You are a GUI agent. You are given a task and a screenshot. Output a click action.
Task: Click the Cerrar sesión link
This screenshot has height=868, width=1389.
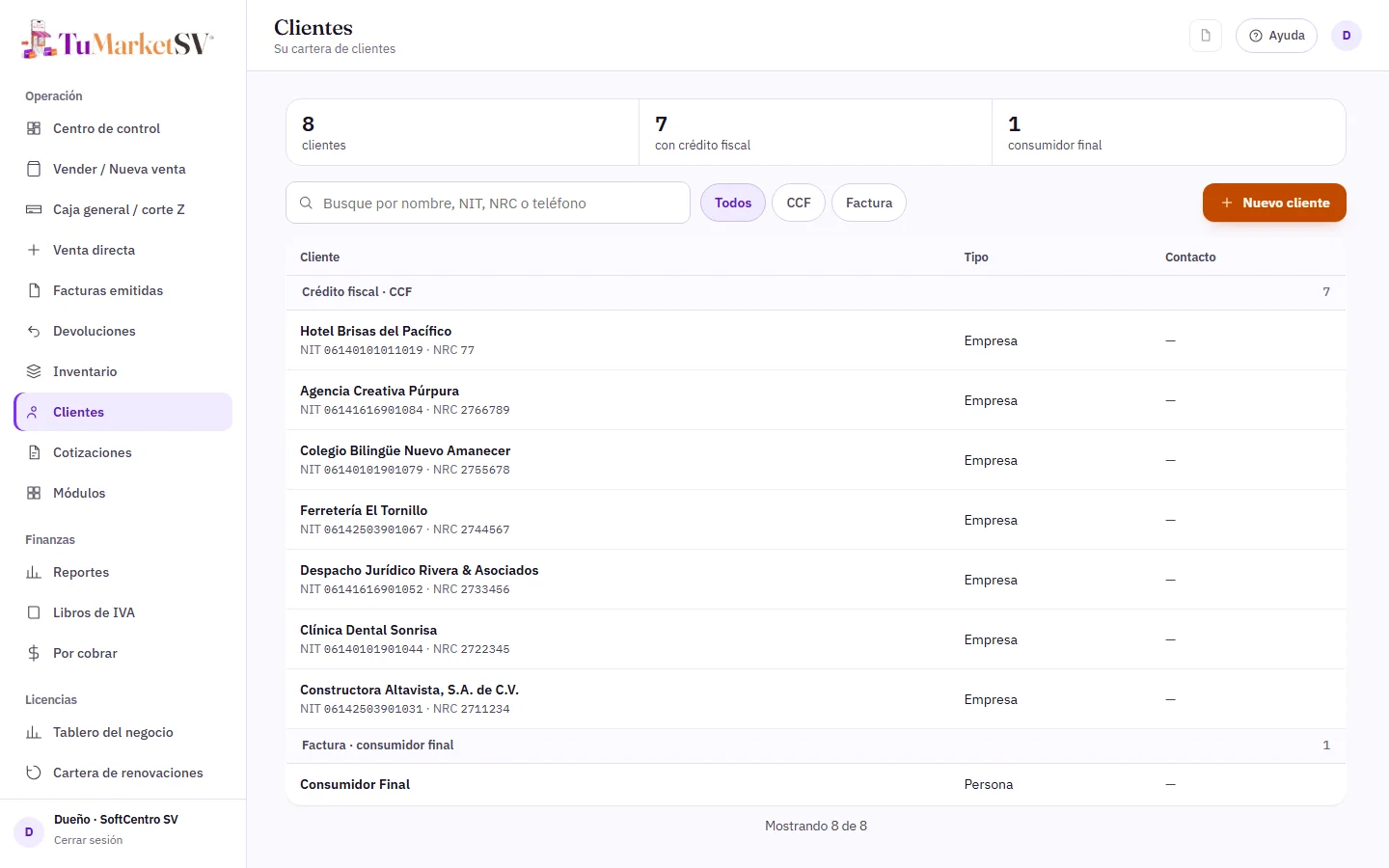tap(88, 840)
